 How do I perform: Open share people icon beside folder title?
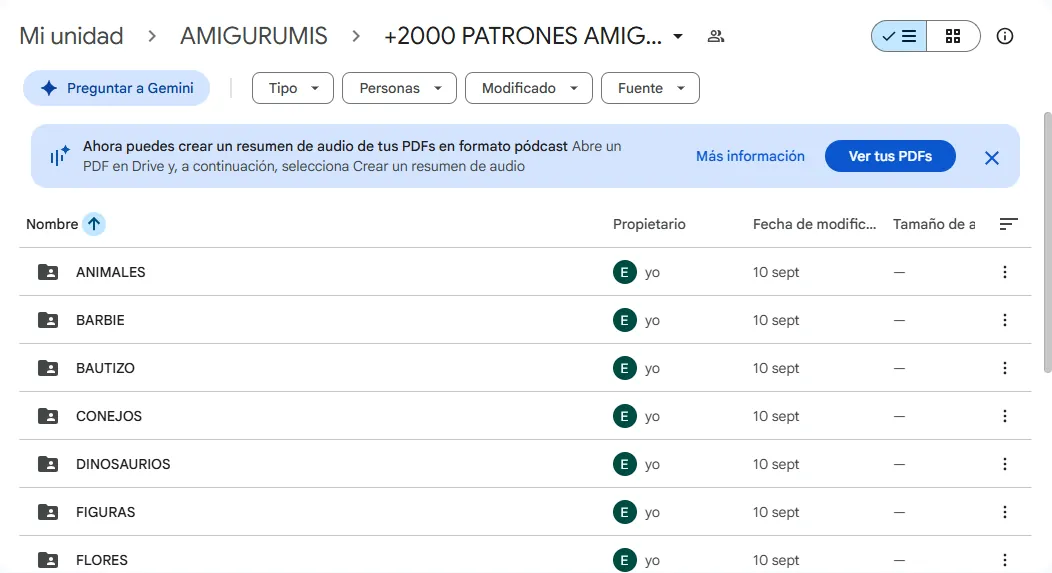[x=716, y=36]
